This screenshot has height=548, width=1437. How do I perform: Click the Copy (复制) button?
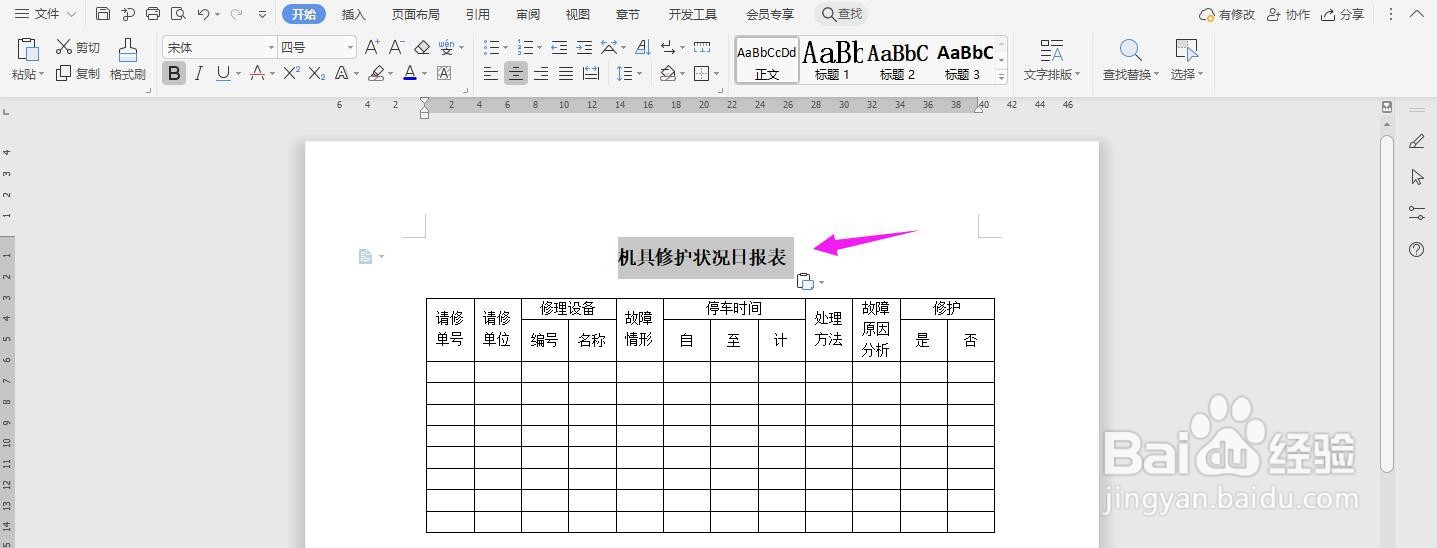tap(78, 73)
